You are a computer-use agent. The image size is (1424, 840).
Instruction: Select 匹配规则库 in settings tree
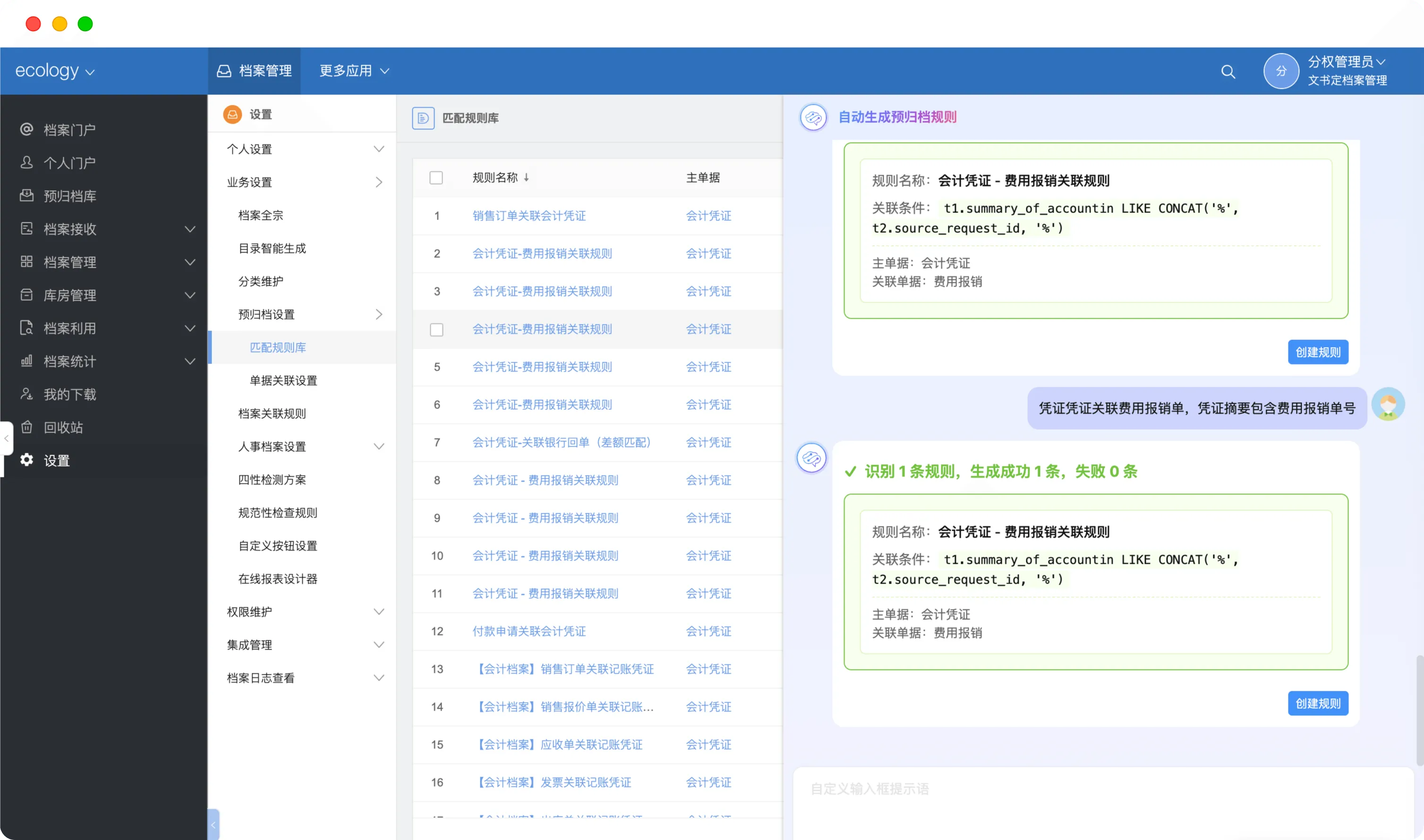pyautogui.click(x=277, y=348)
